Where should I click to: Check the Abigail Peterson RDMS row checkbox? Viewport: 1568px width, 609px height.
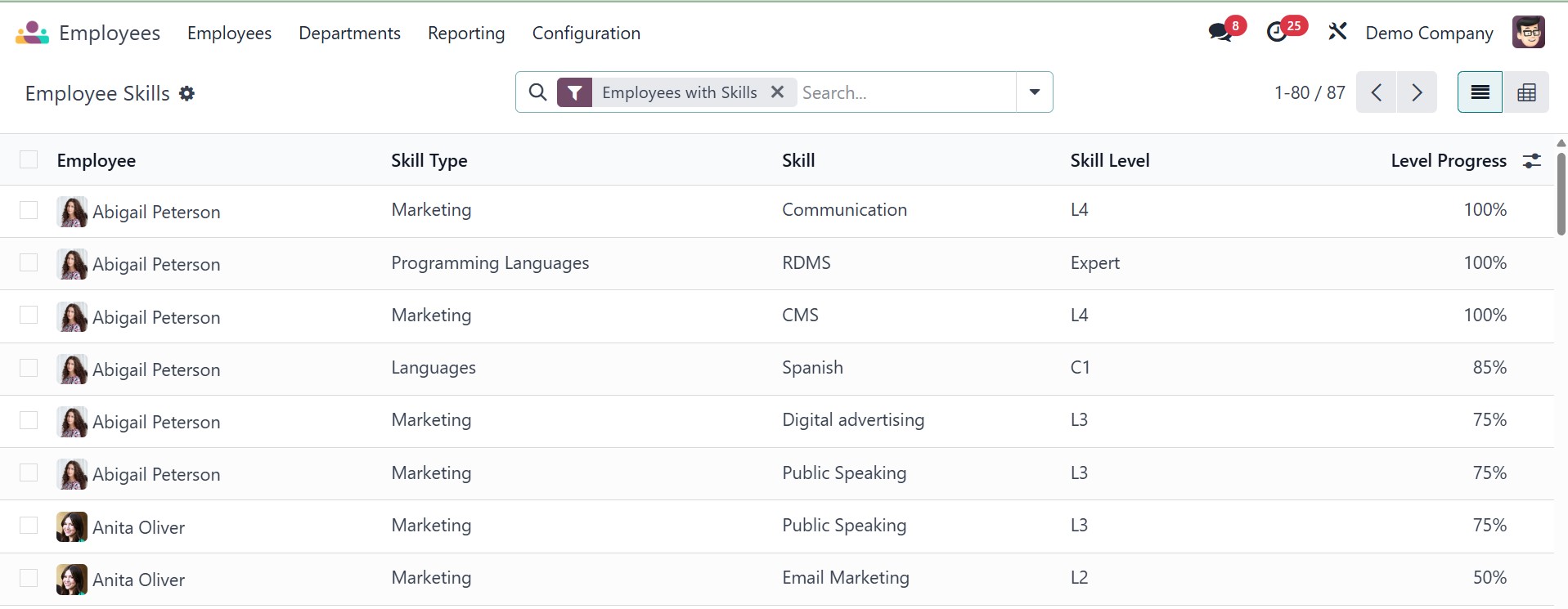pyautogui.click(x=29, y=263)
